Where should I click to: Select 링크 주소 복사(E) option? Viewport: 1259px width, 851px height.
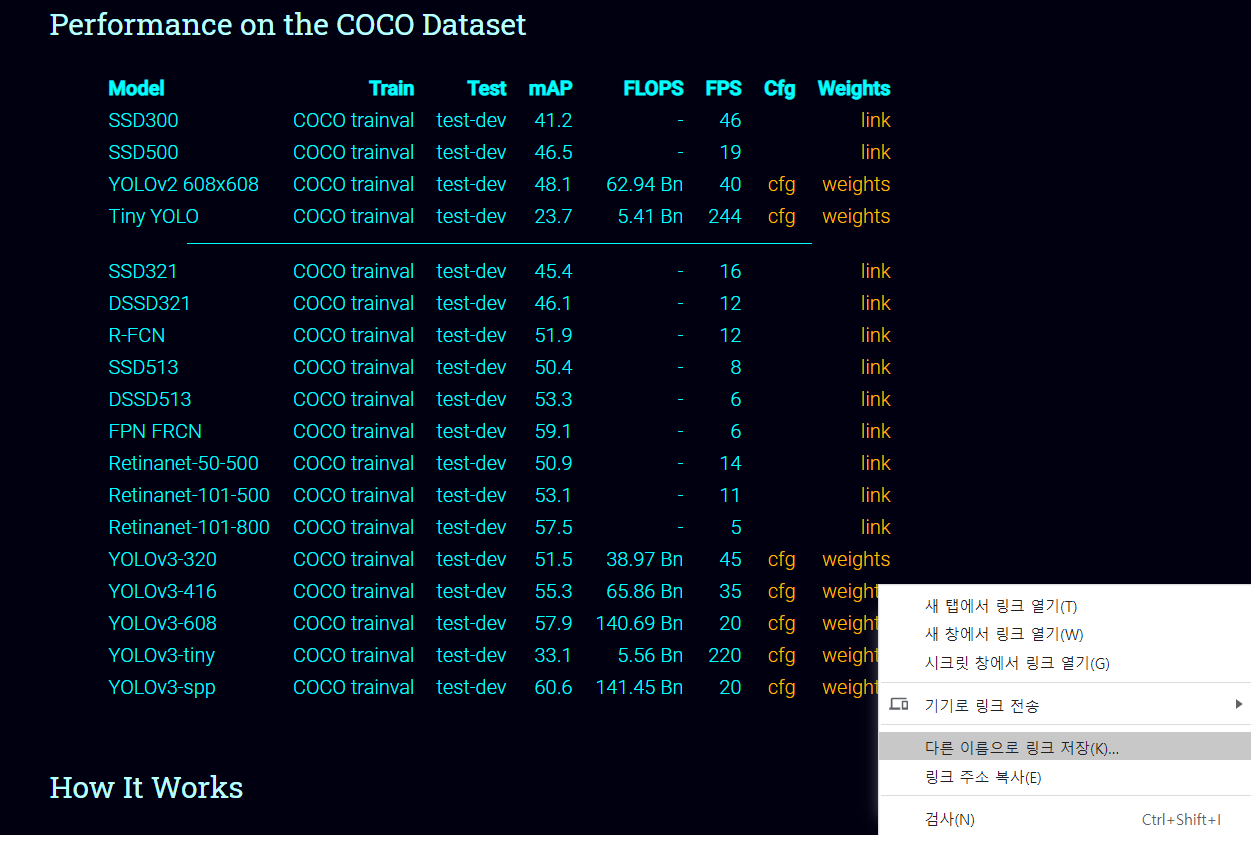click(1064, 777)
